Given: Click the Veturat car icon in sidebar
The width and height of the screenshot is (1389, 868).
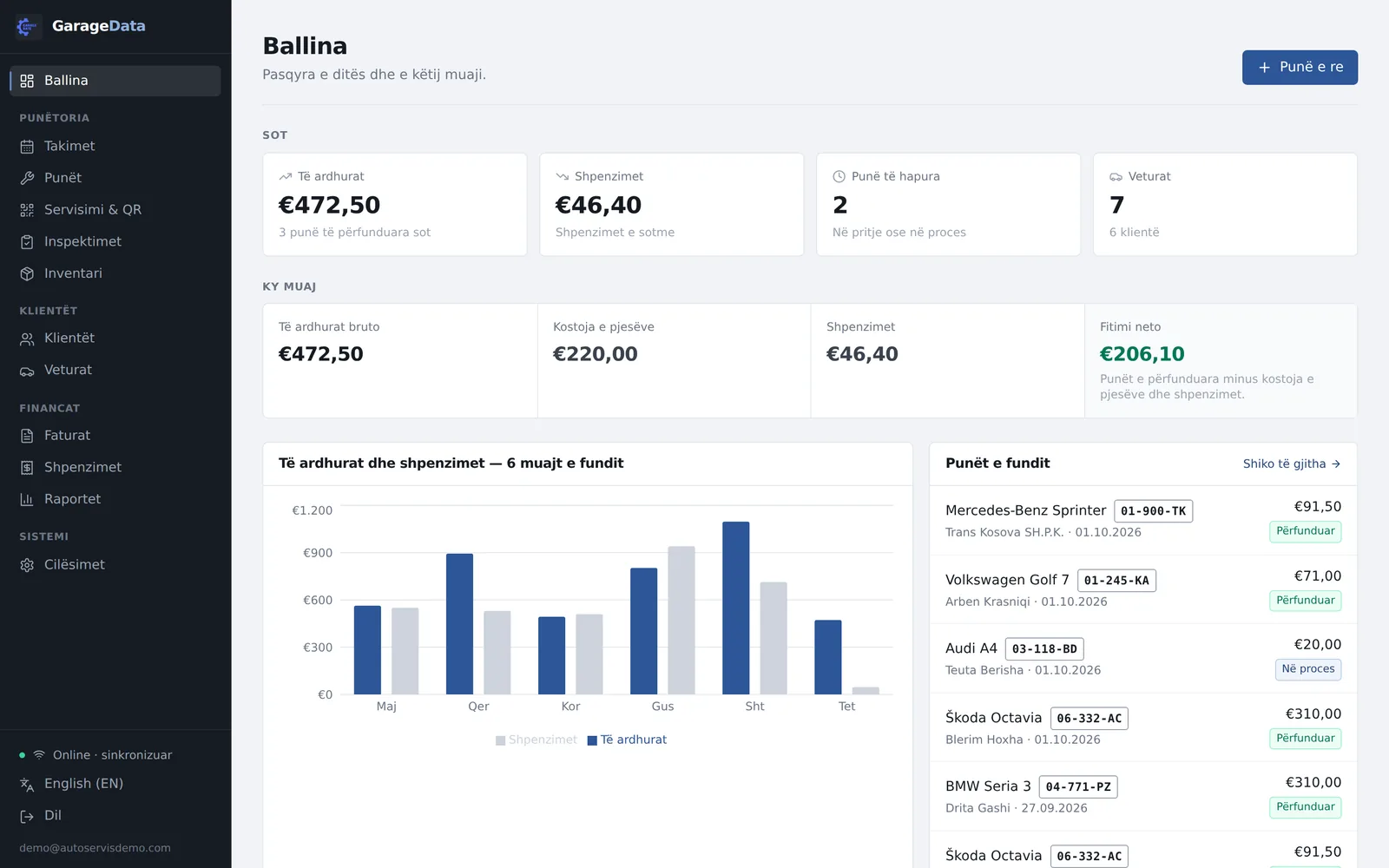Looking at the screenshot, I should pos(27,371).
